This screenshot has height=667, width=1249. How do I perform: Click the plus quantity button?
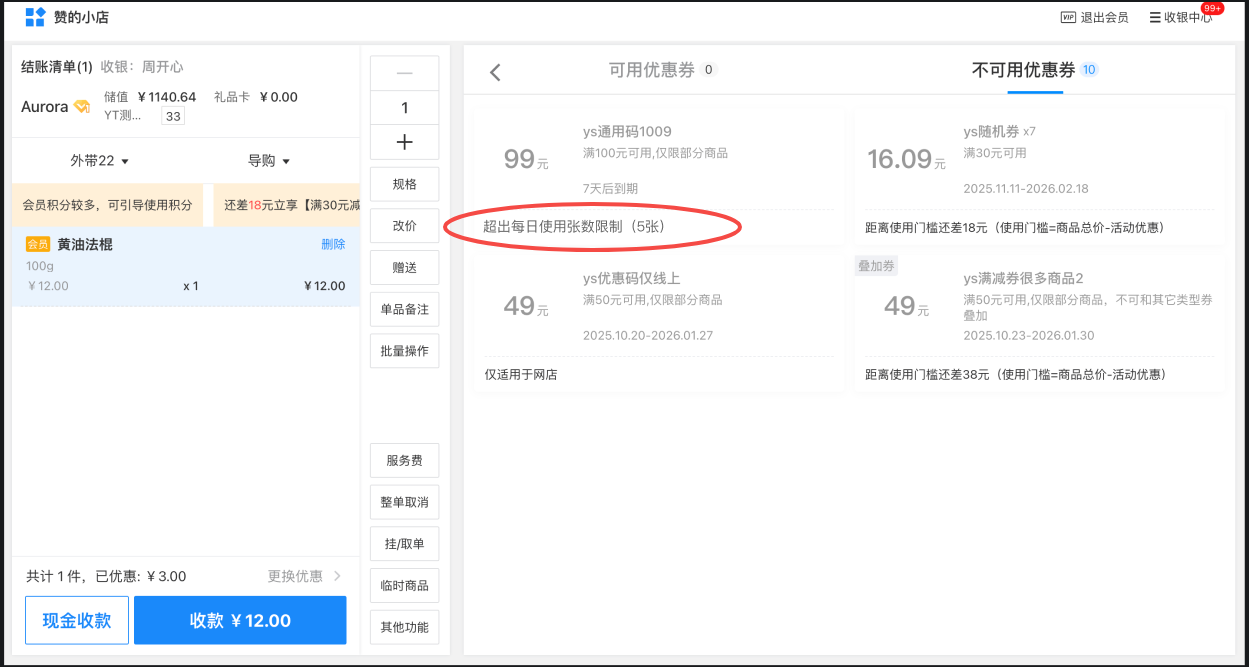click(x=404, y=142)
